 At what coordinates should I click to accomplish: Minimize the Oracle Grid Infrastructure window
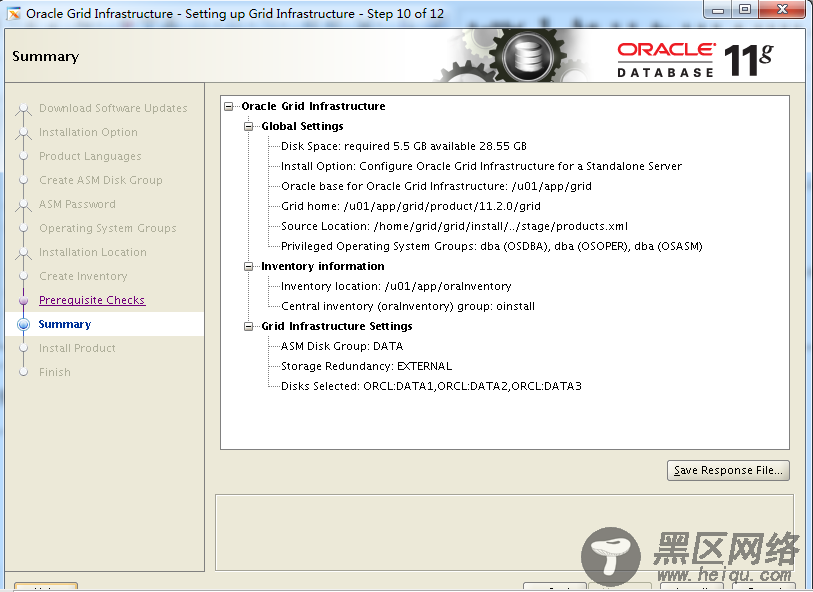[718, 9]
